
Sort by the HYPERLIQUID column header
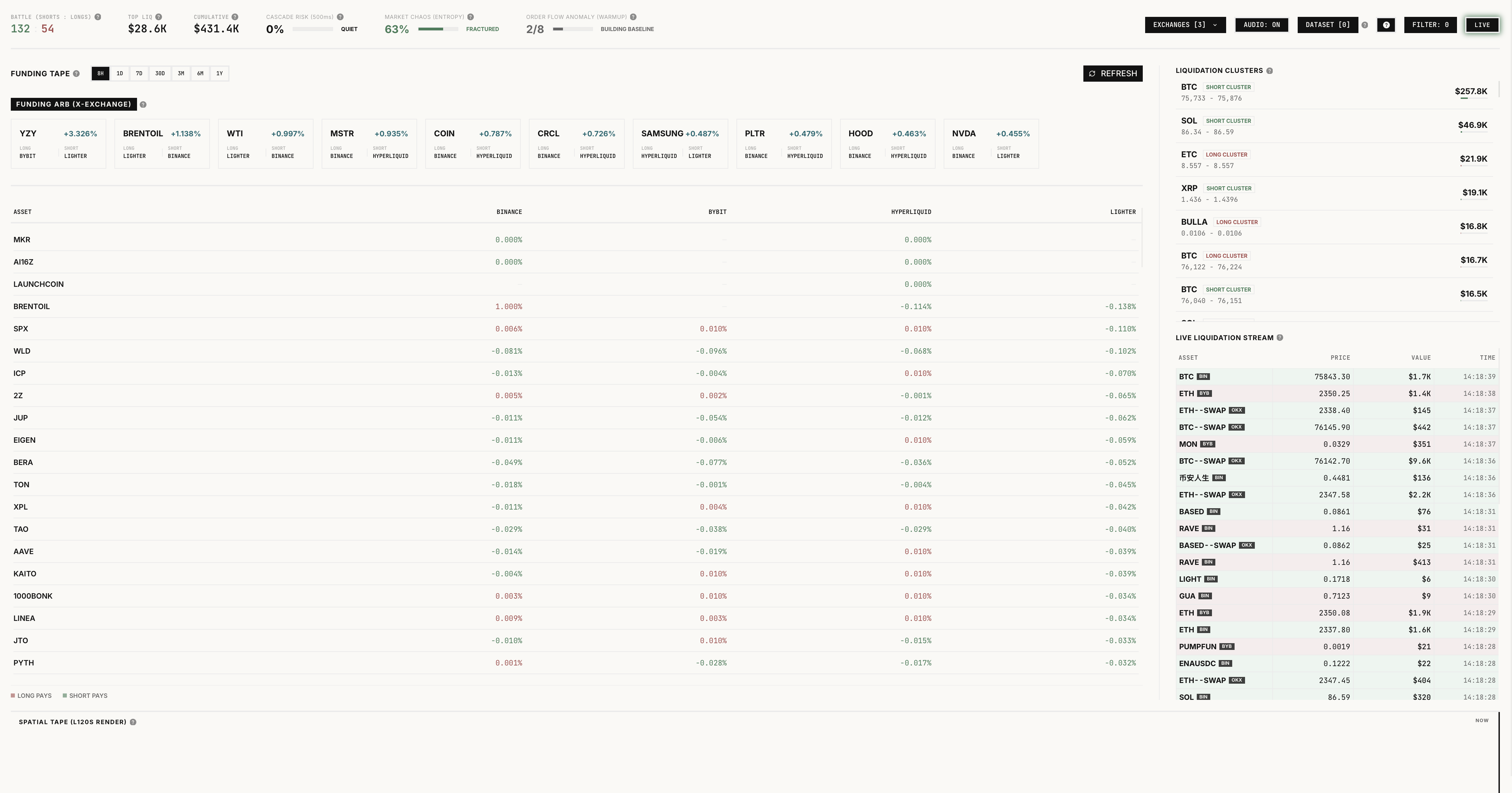(911, 212)
